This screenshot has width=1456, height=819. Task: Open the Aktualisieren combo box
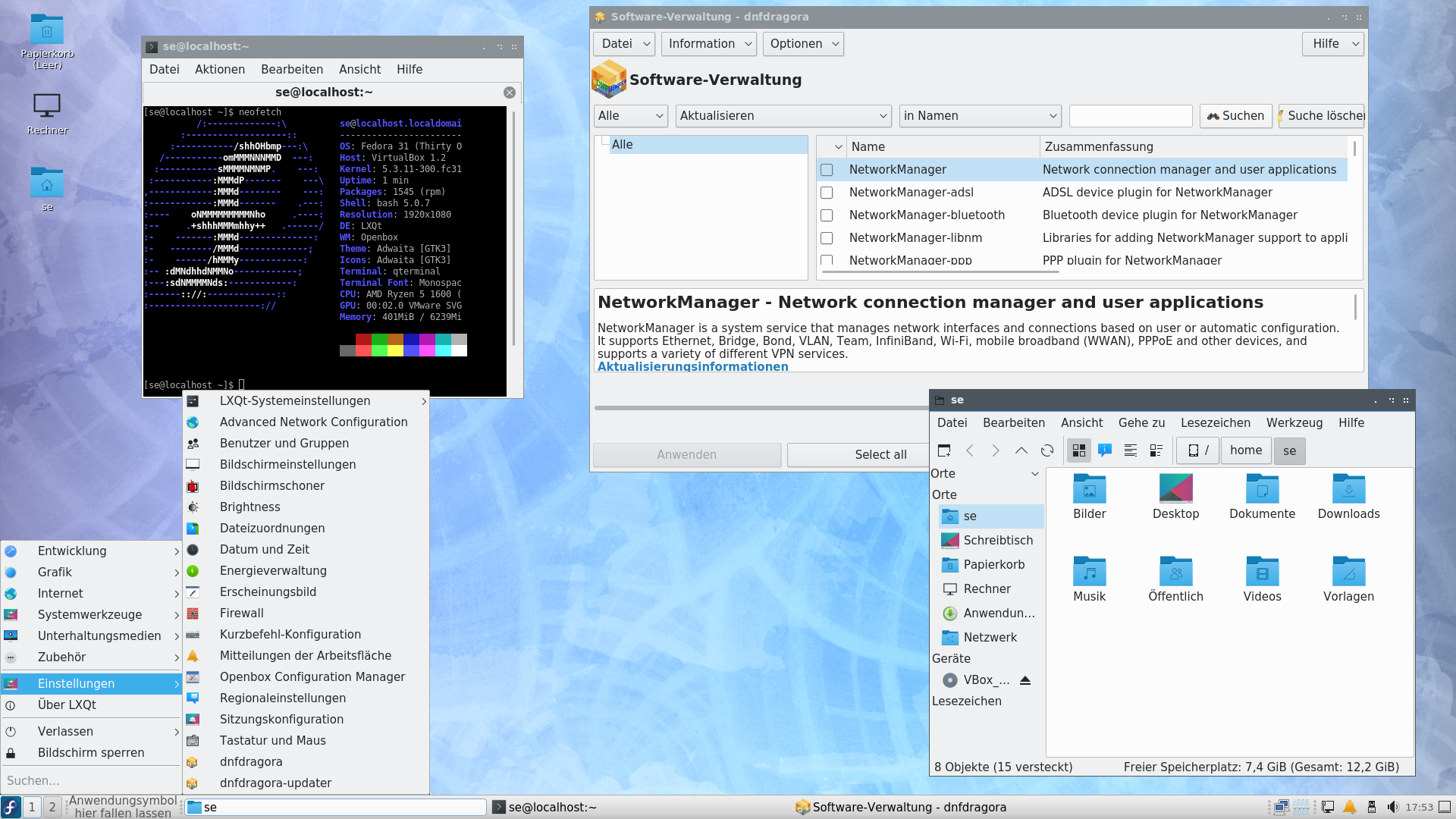click(783, 116)
